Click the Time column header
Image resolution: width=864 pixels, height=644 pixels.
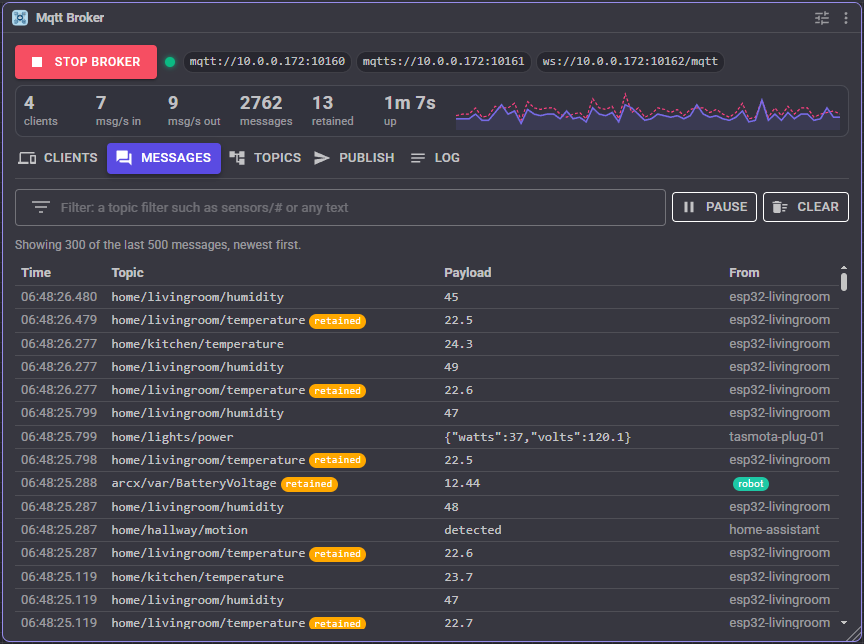click(x=36, y=273)
